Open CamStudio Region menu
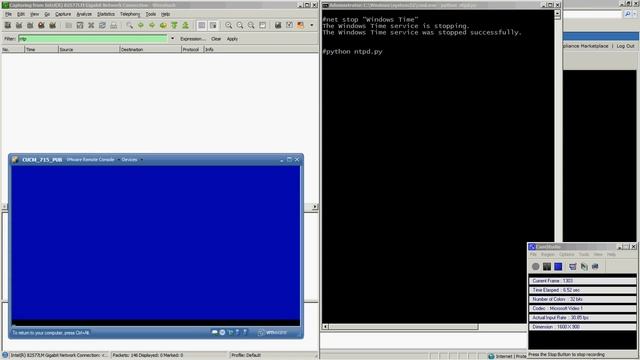This screenshot has width=640, height=360. (547, 254)
